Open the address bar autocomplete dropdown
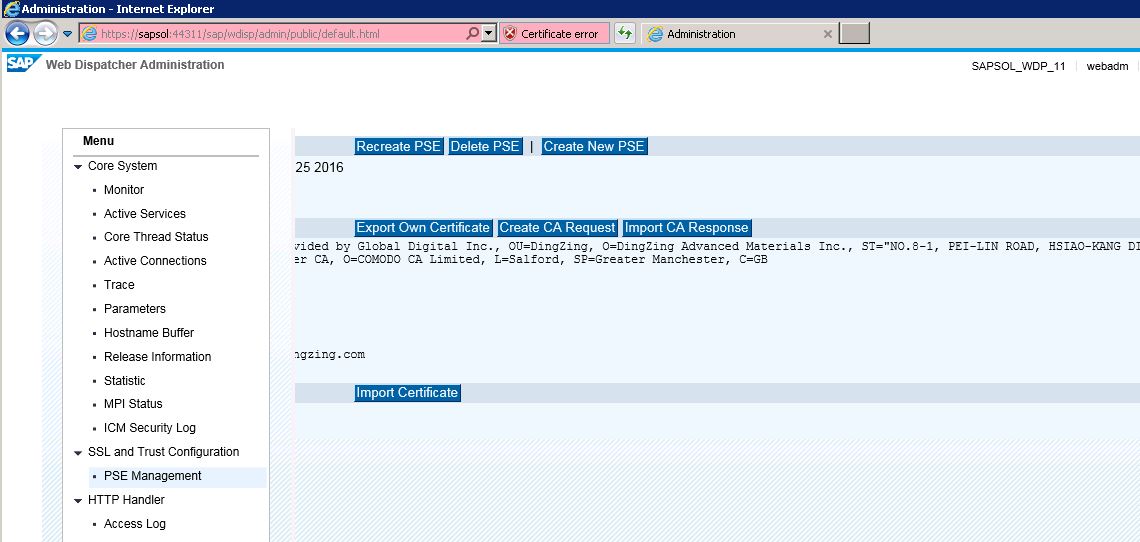Image resolution: width=1140 pixels, height=542 pixels. 489,34
